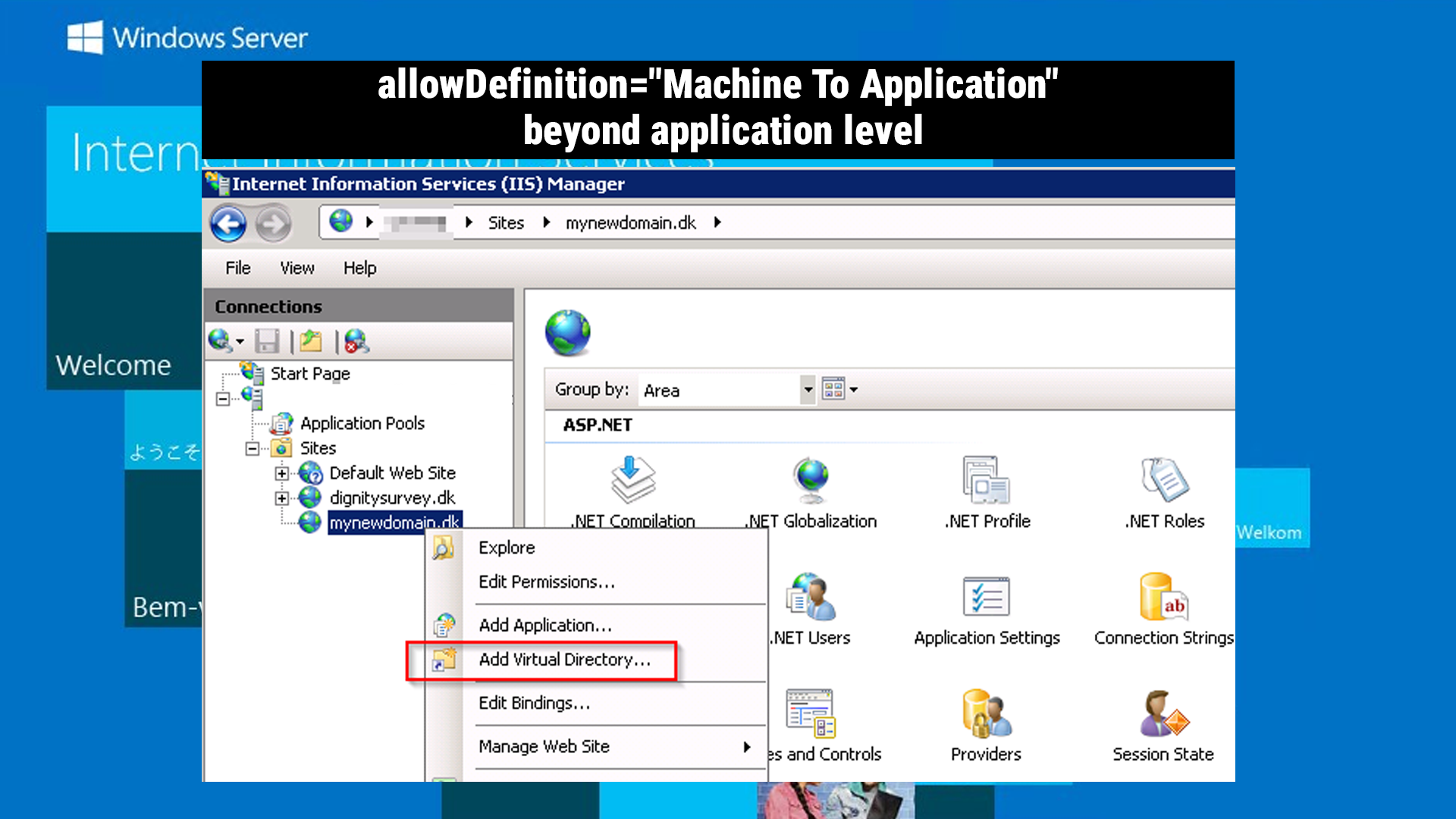Open the Application Settings feature icon

click(x=986, y=597)
